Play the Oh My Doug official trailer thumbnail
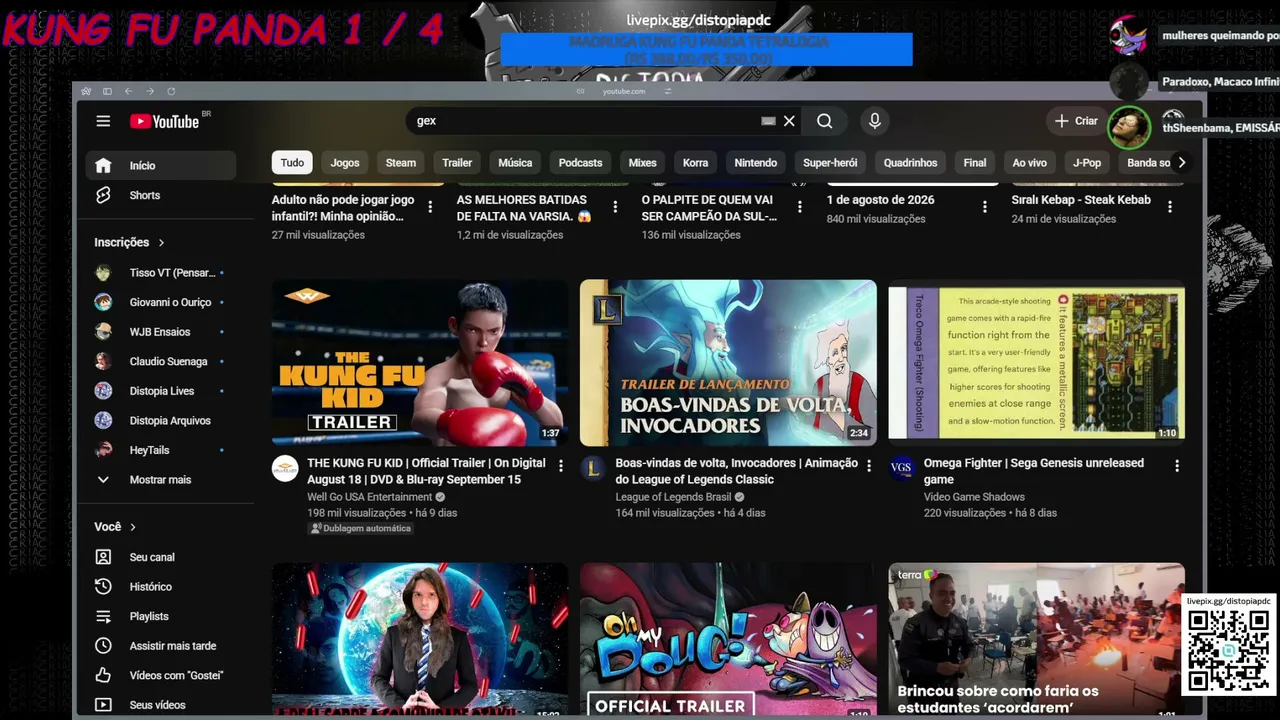Viewport: 1280px width, 720px height. click(x=728, y=641)
